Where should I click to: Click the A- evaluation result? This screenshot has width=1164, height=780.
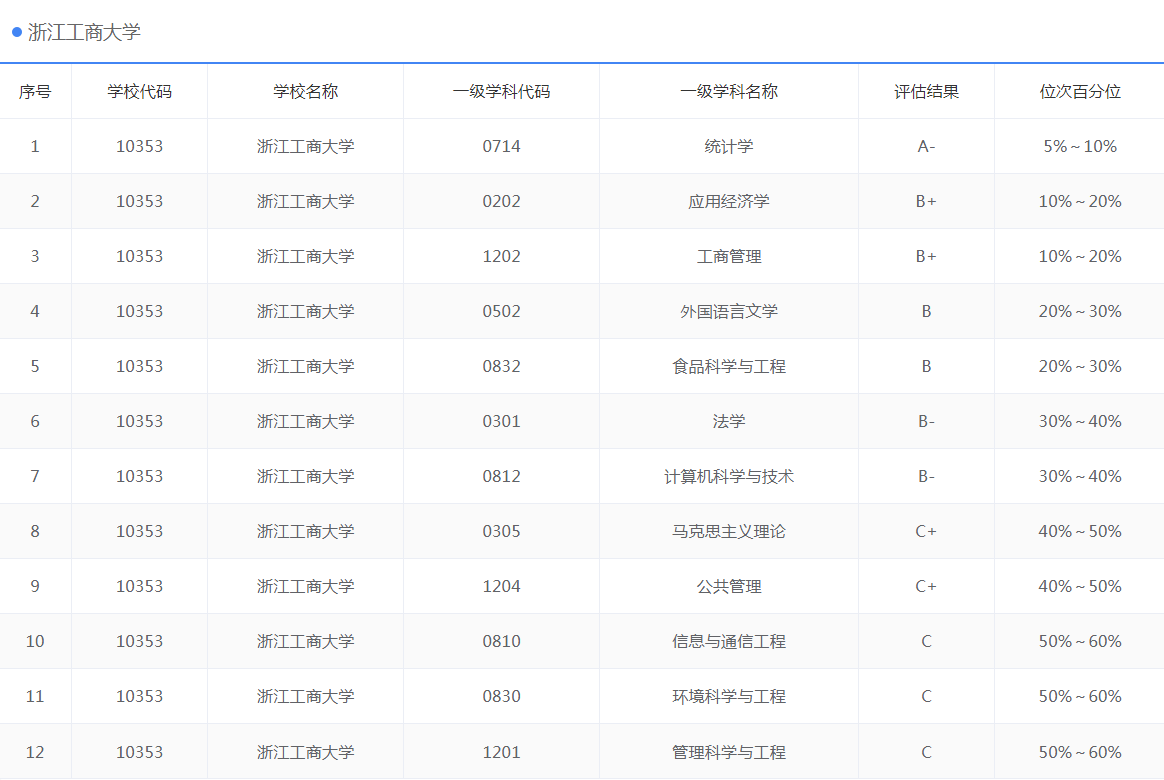[x=926, y=146]
